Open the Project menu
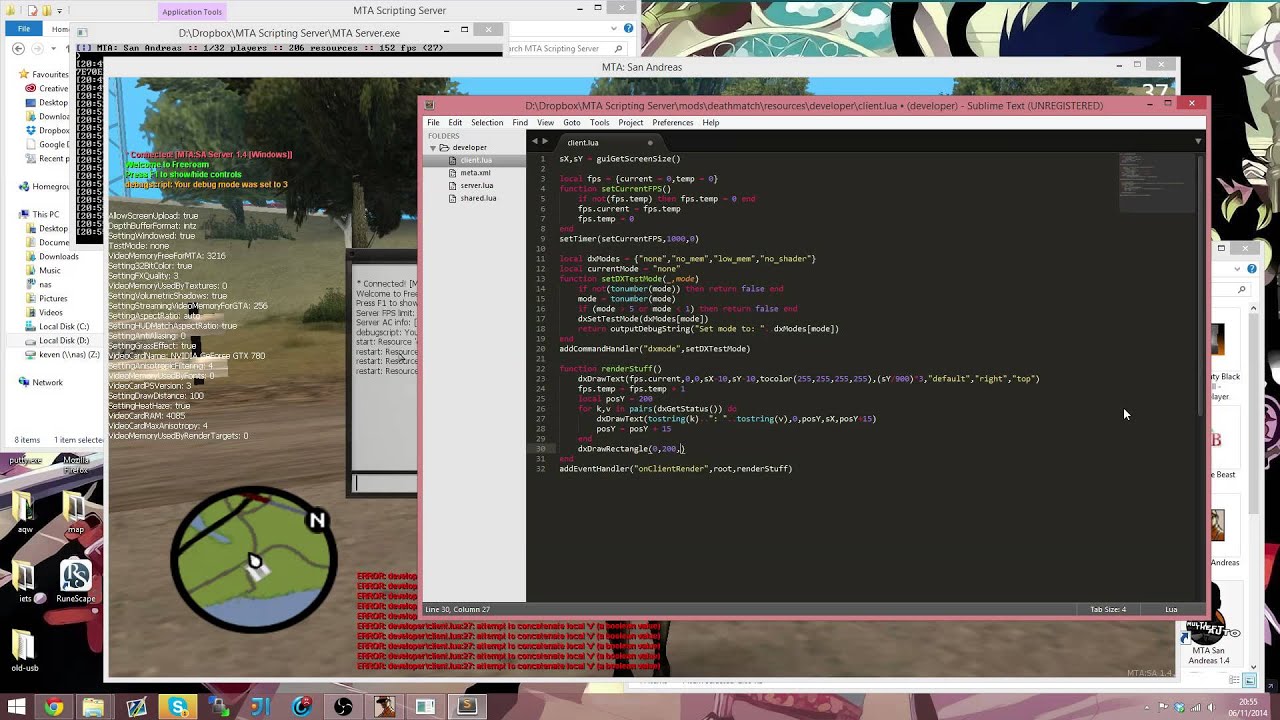Viewport: 1280px width, 720px height. pyautogui.click(x=630, y=123)
